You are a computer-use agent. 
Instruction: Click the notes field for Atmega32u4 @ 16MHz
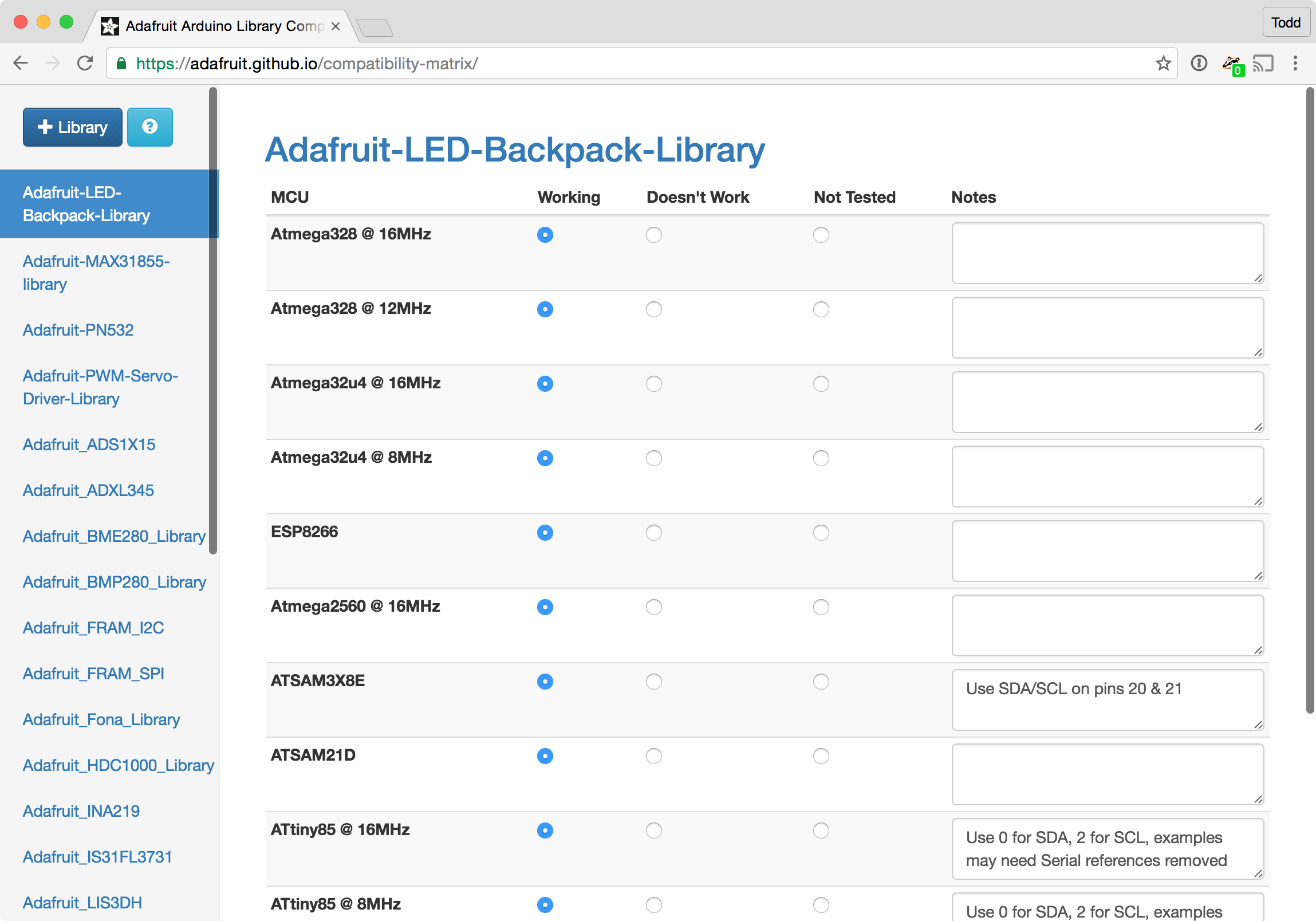tap(1108, 402)
